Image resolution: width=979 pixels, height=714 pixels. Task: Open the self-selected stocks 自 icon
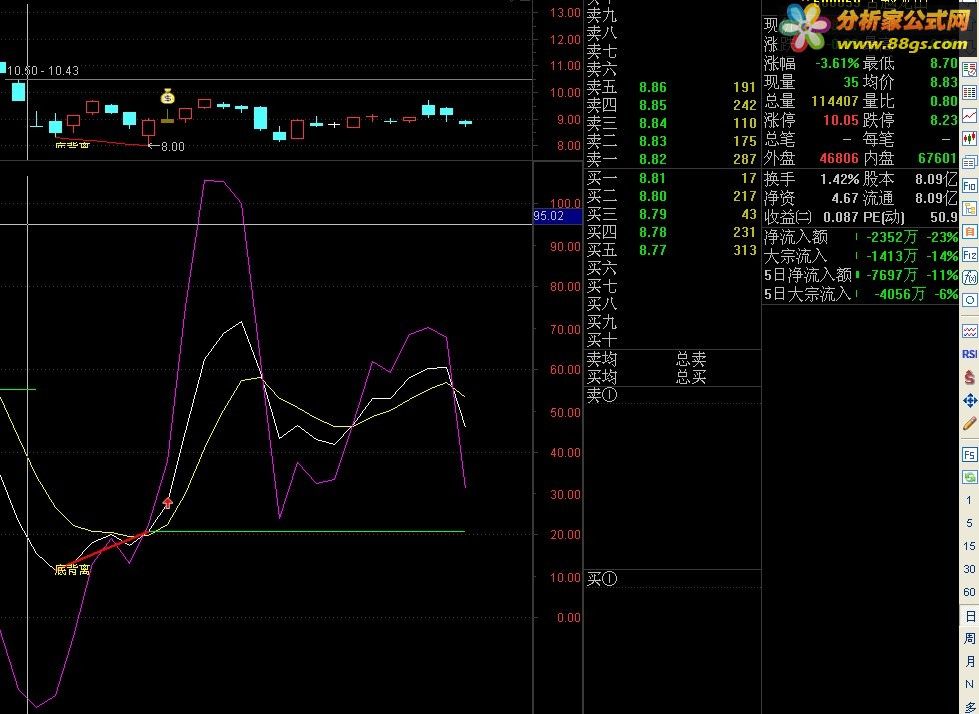tap(970, 232)
